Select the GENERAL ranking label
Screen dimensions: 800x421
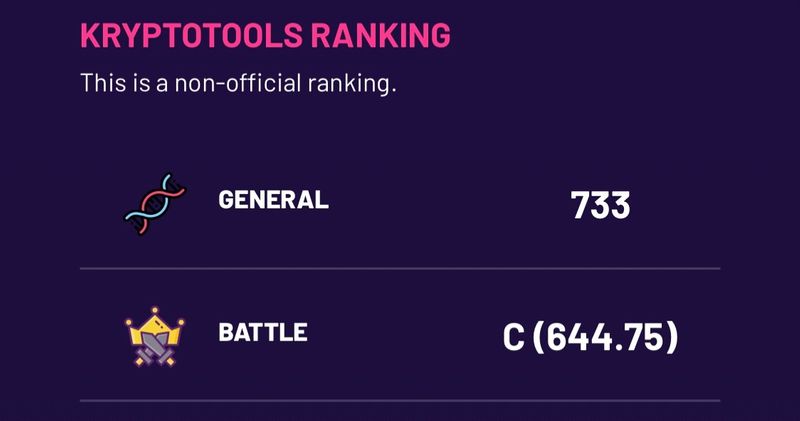coord(273,199)
